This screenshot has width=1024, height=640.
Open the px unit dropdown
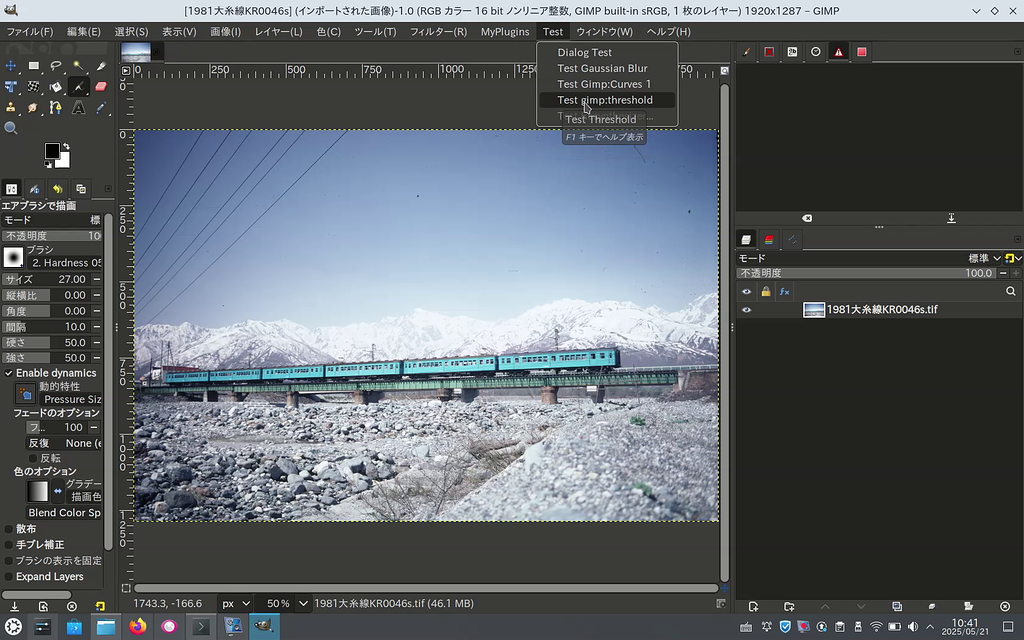pos(235,603)
